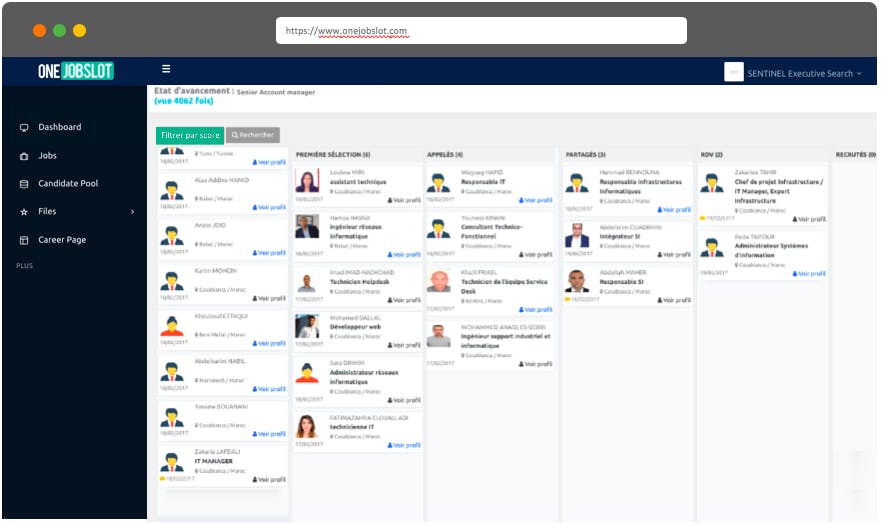This screenshot has width=881, height=525.
Task: Open Voir profil on the assistant technique card
Action: [x=404, y=200]
